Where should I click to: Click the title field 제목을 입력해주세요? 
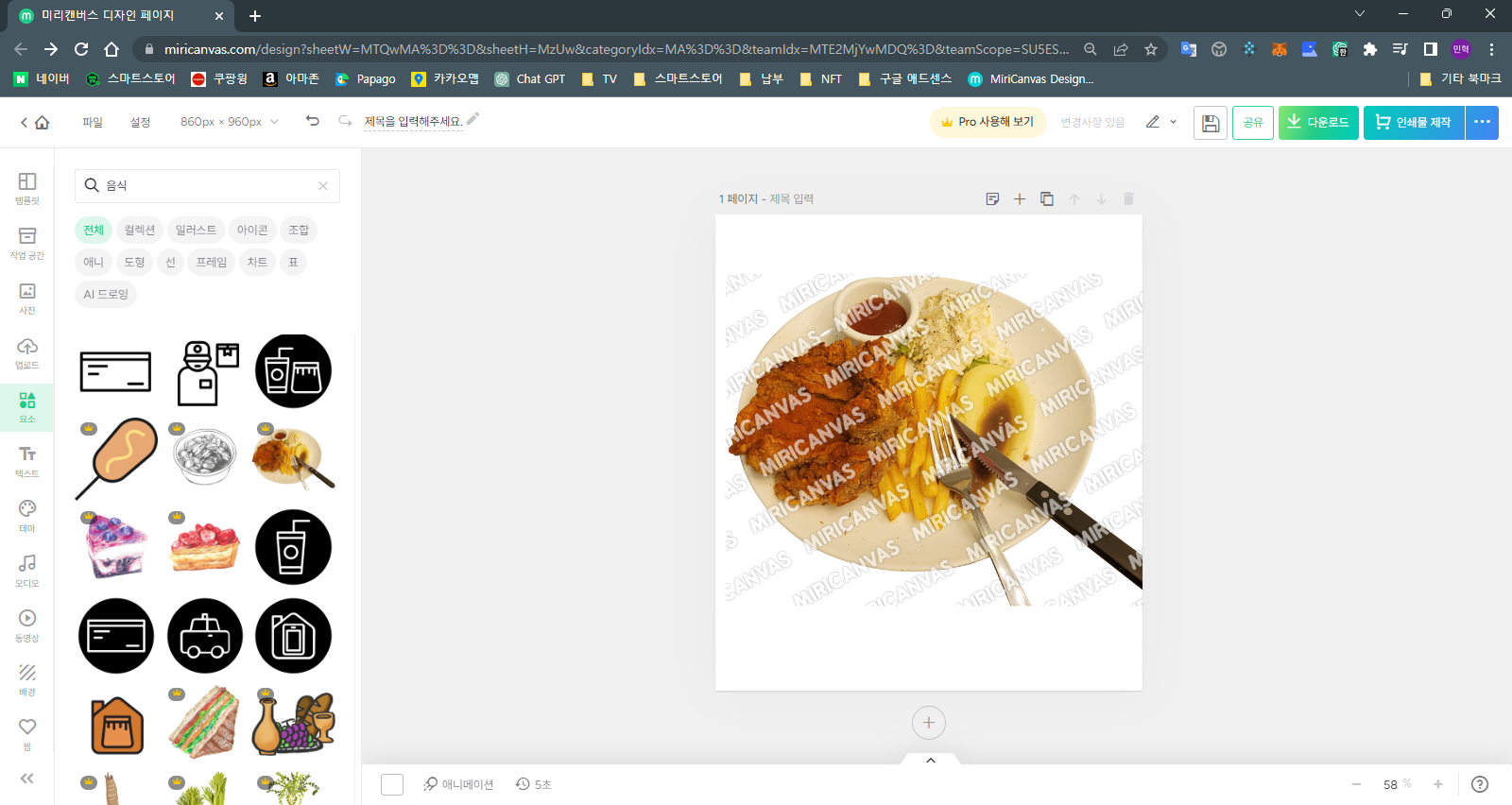414,121
